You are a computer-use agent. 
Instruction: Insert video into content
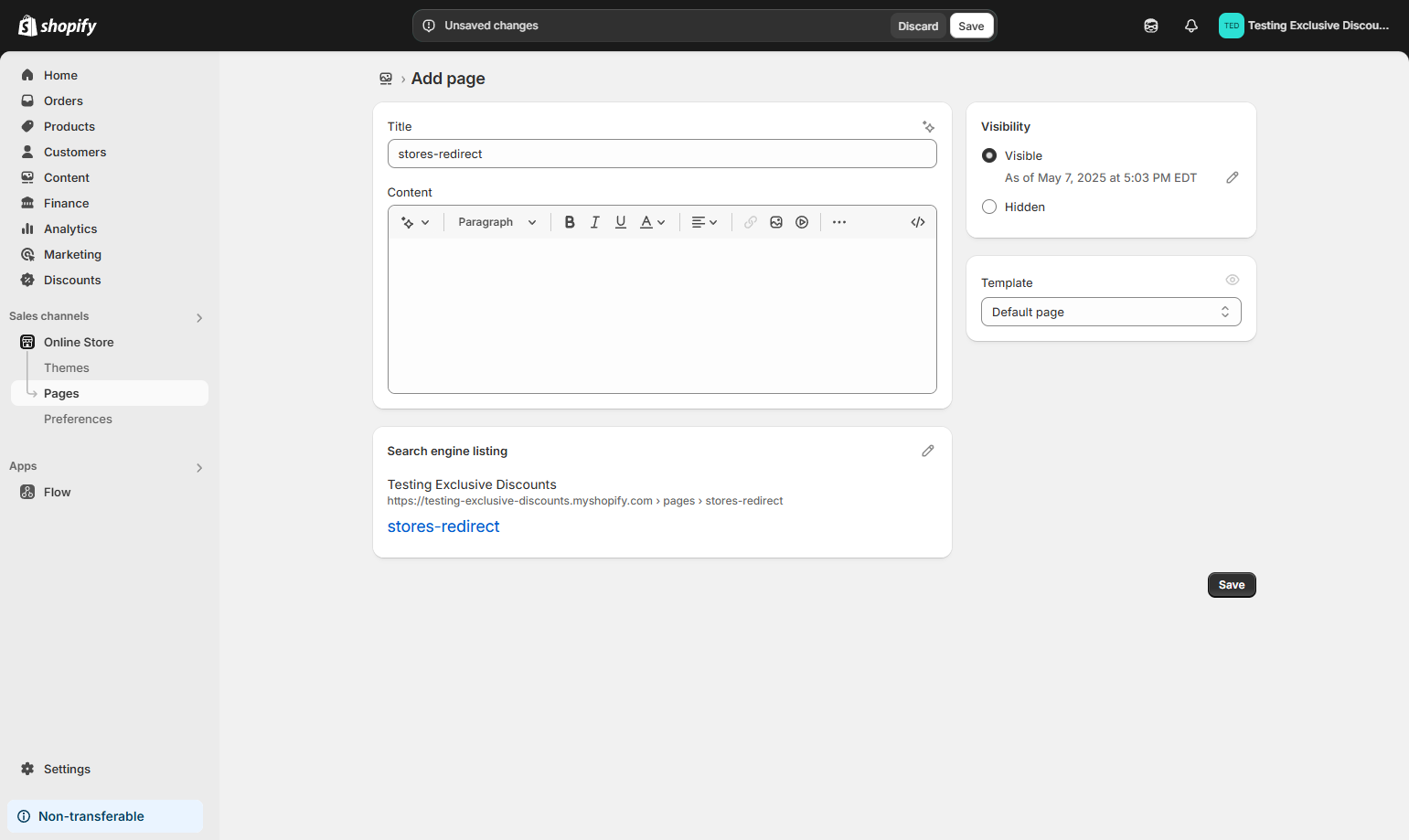pyautogui.click(x=802, y=222)
